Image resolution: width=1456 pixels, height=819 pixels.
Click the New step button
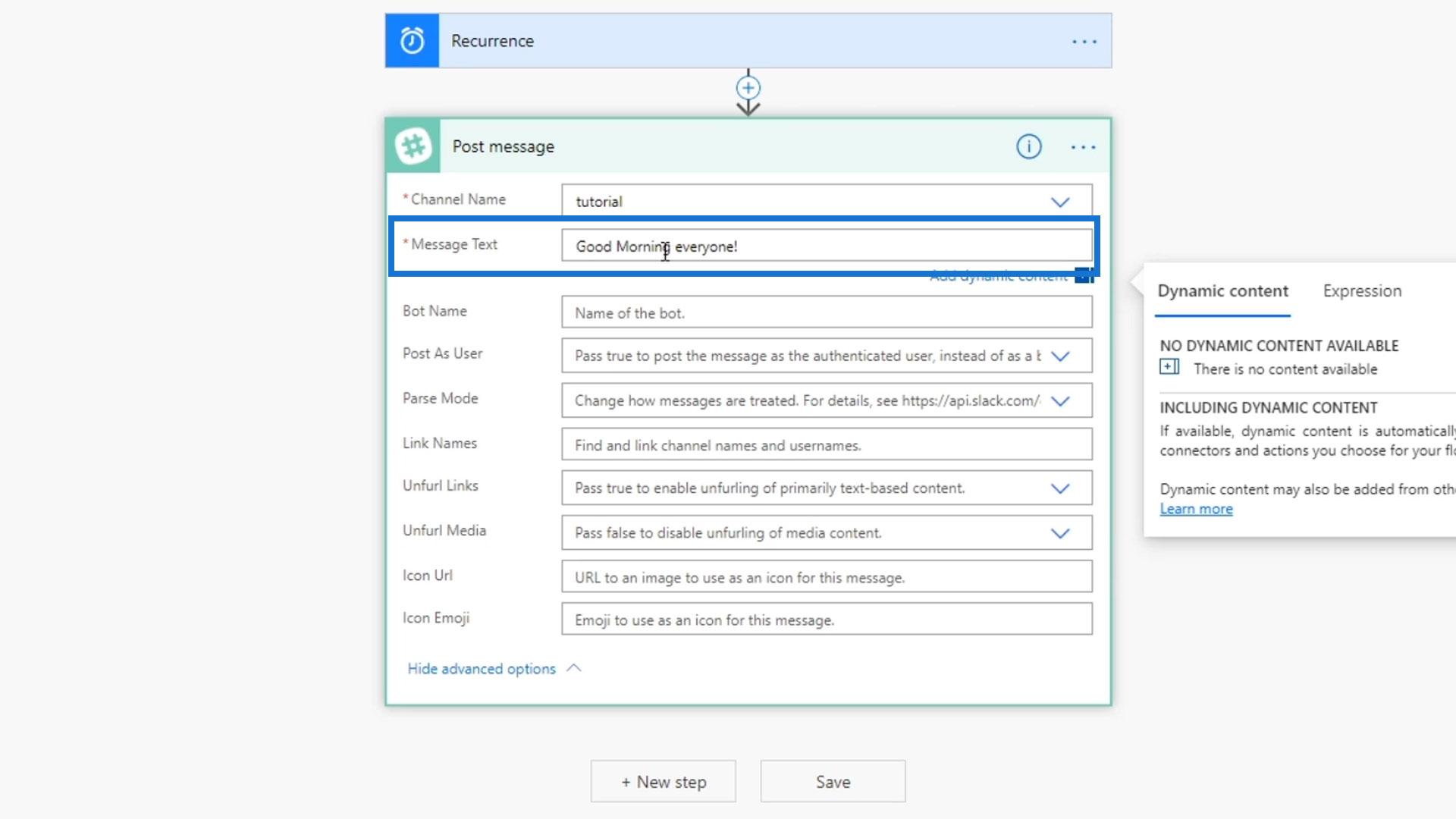click(664, 782)
